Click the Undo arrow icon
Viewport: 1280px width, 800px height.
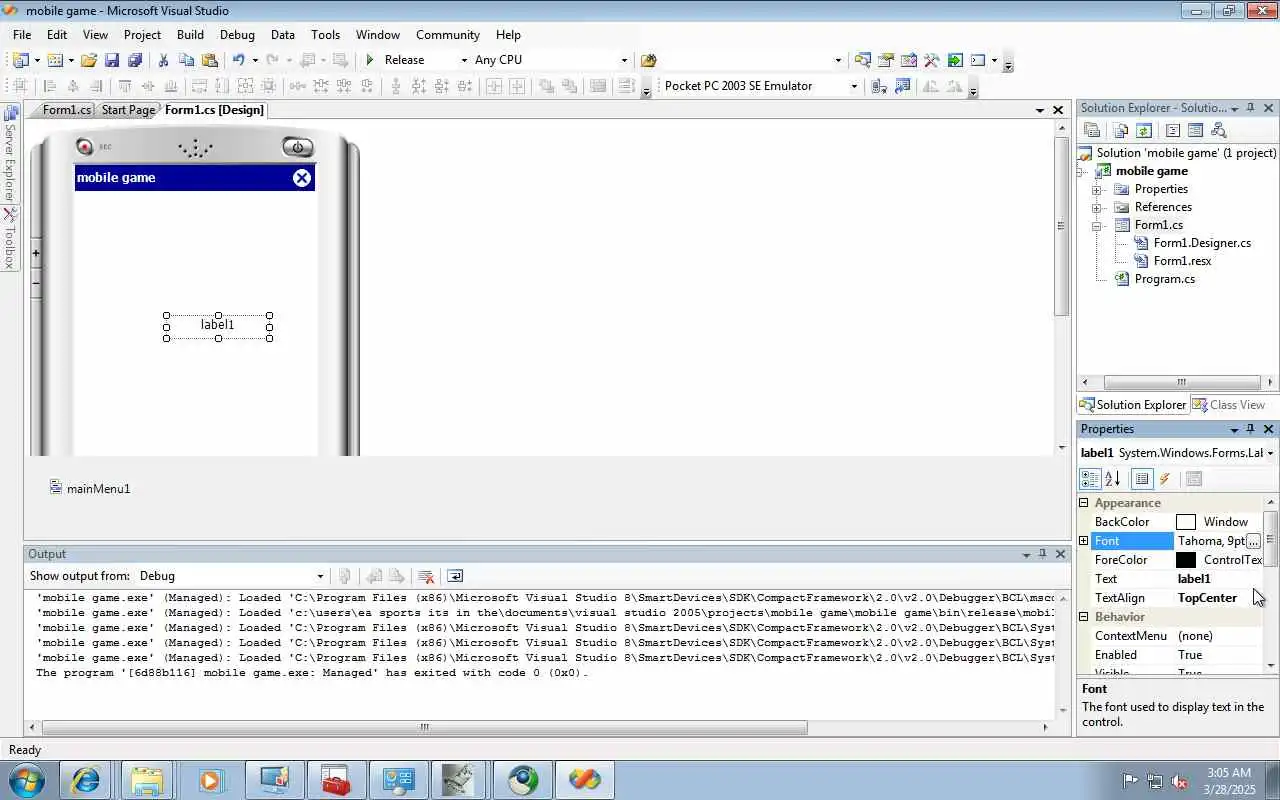click(238, 60)
